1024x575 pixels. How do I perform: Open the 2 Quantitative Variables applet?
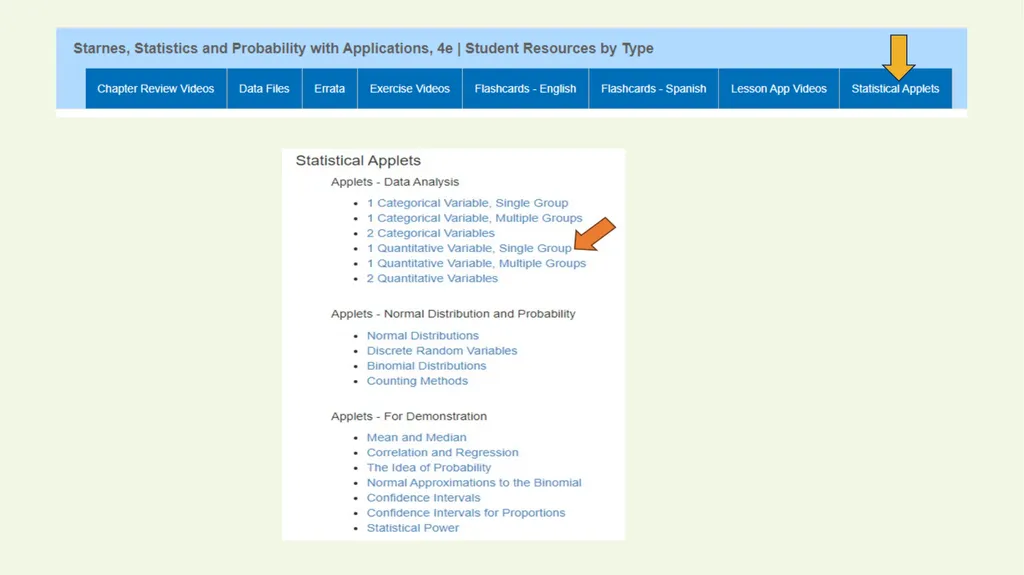pos(432,278)
